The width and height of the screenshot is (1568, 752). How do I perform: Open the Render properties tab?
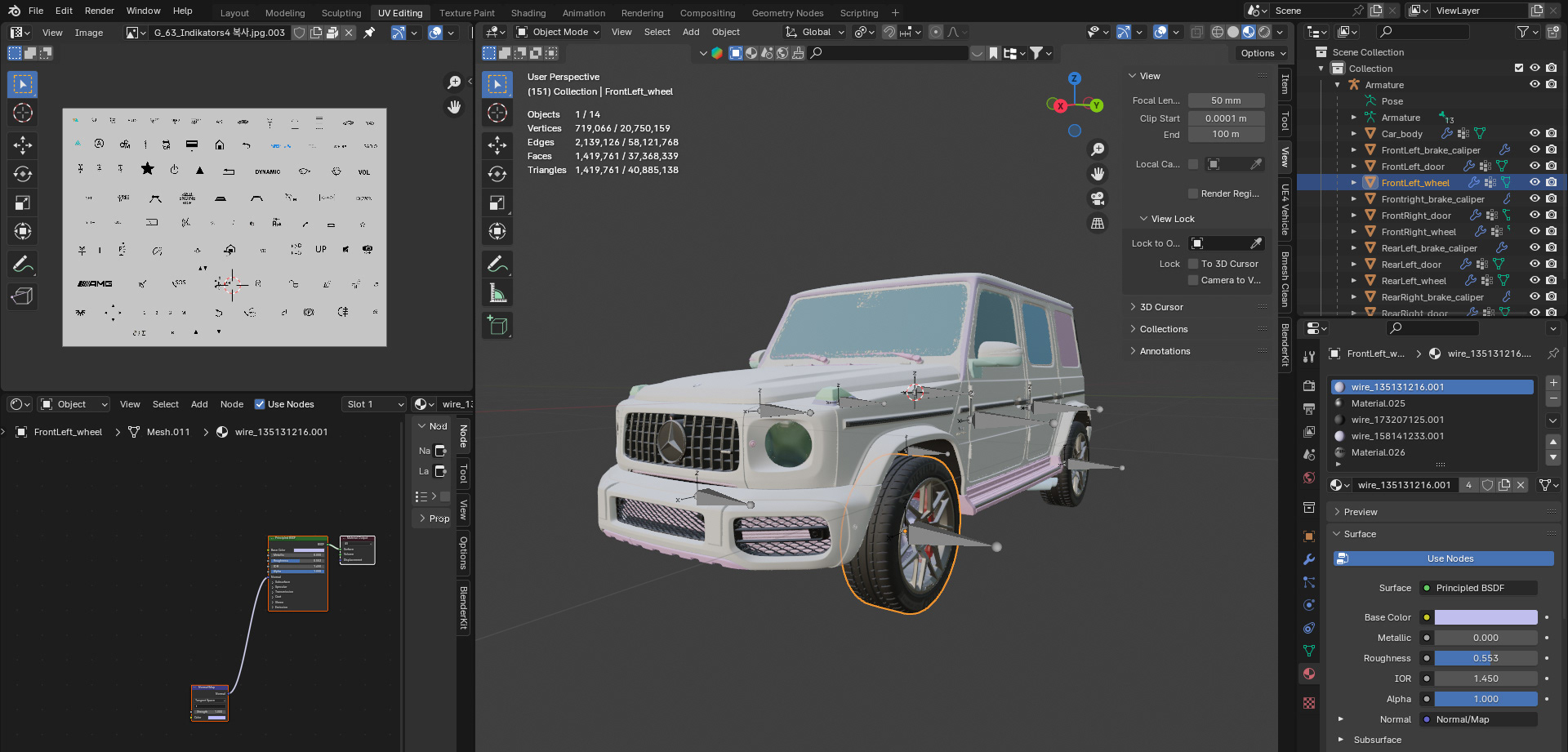click(1309, 386)
